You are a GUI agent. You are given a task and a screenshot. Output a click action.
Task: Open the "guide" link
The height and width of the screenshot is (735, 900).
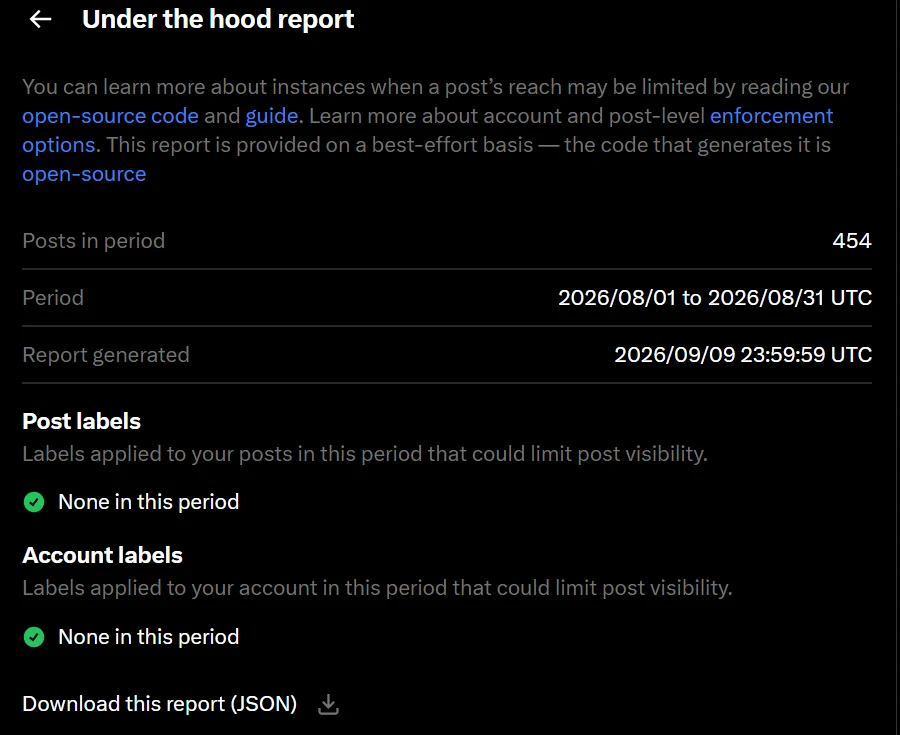271,116
